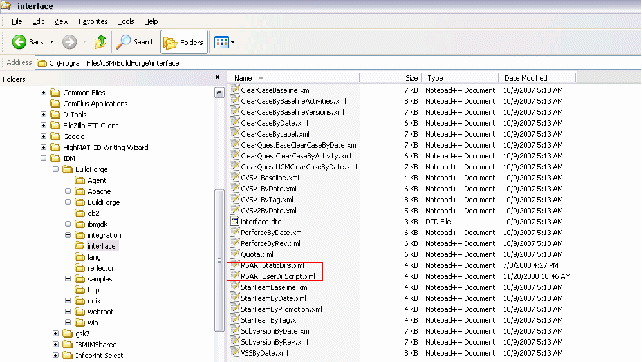Image resolution: width=642 pixels, height=362 pixels.
Task: Open the View menu
Action: [x=61, y=21]
